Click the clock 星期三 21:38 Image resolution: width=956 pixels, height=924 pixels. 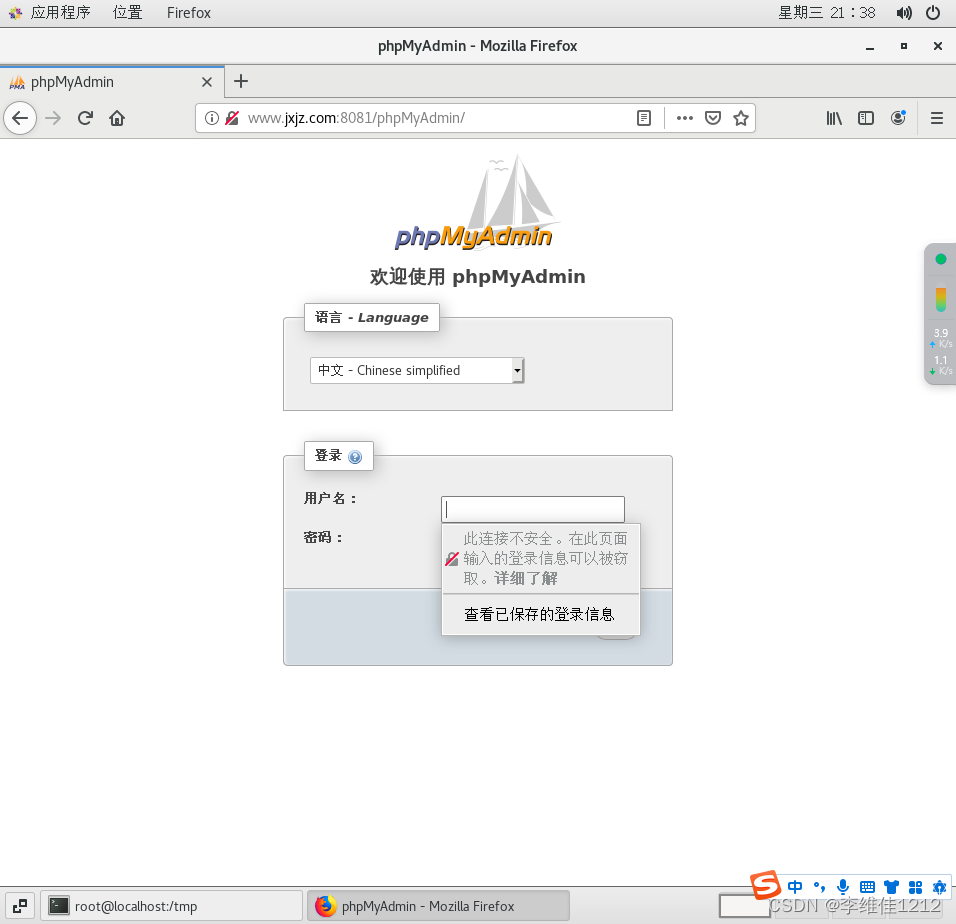click(x=826, y=13)
